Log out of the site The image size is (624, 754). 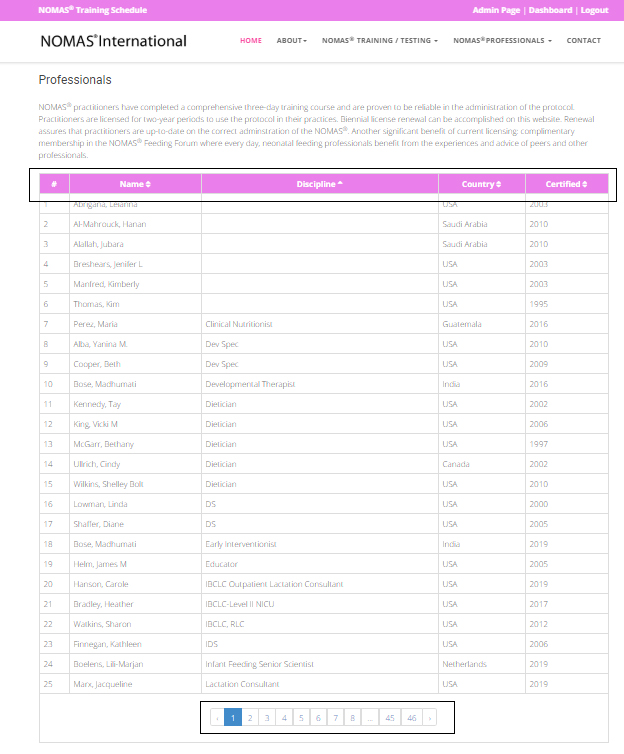tap(594, 10)
